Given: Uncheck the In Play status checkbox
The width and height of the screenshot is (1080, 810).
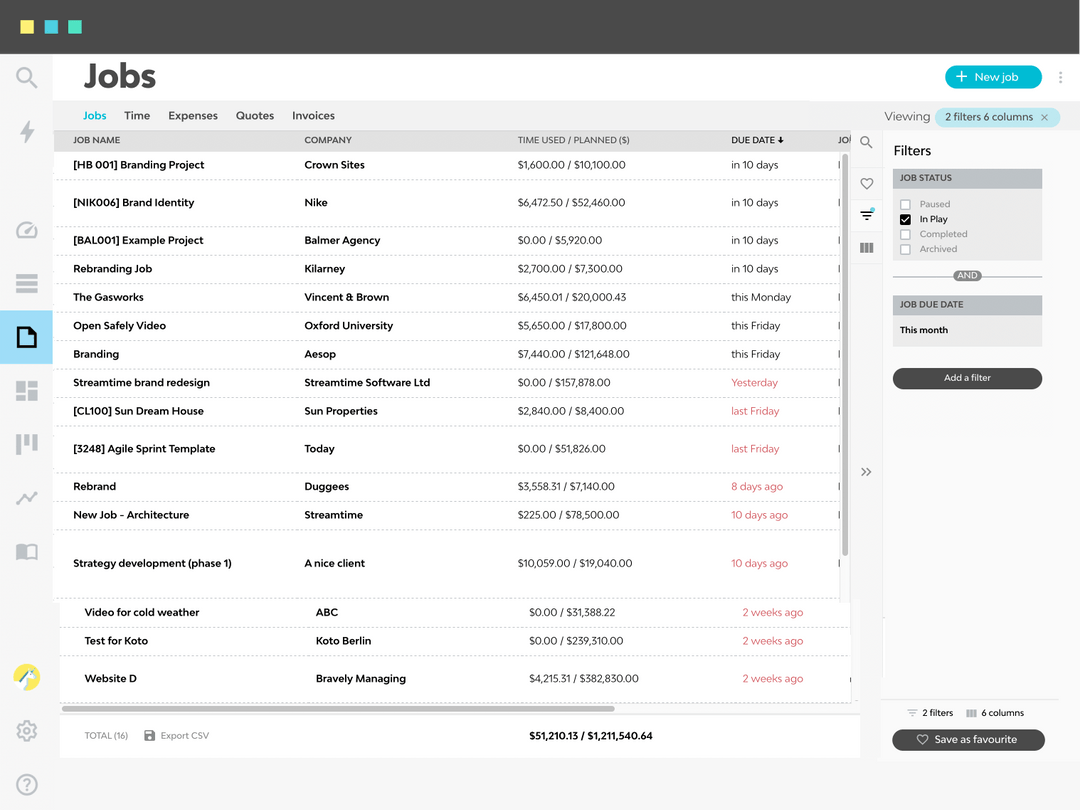Looking at the screenshot, I should click(x=905, y=219).
